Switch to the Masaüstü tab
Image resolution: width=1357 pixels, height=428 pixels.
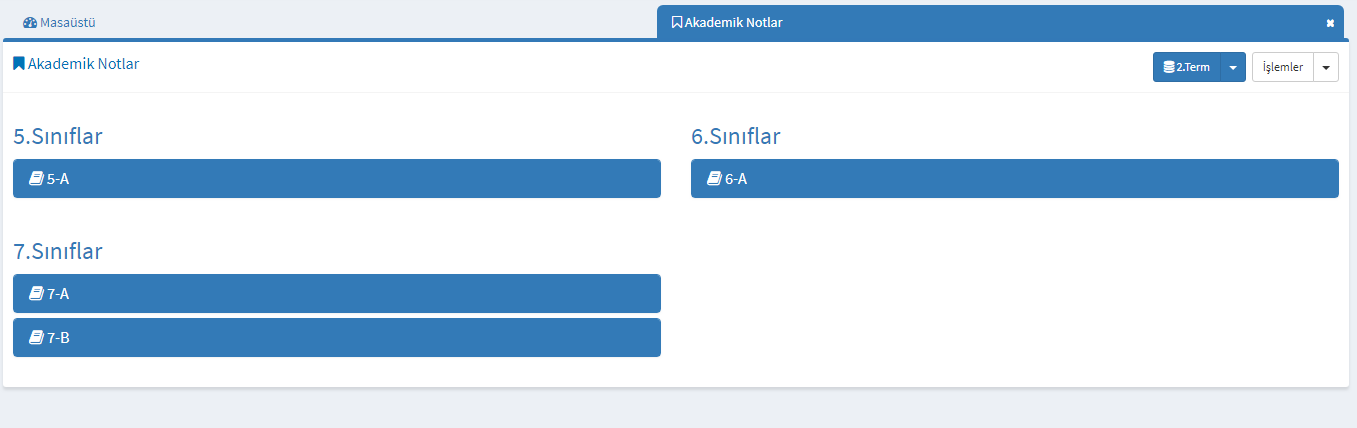pyautogui.click(x=67, y=22)
